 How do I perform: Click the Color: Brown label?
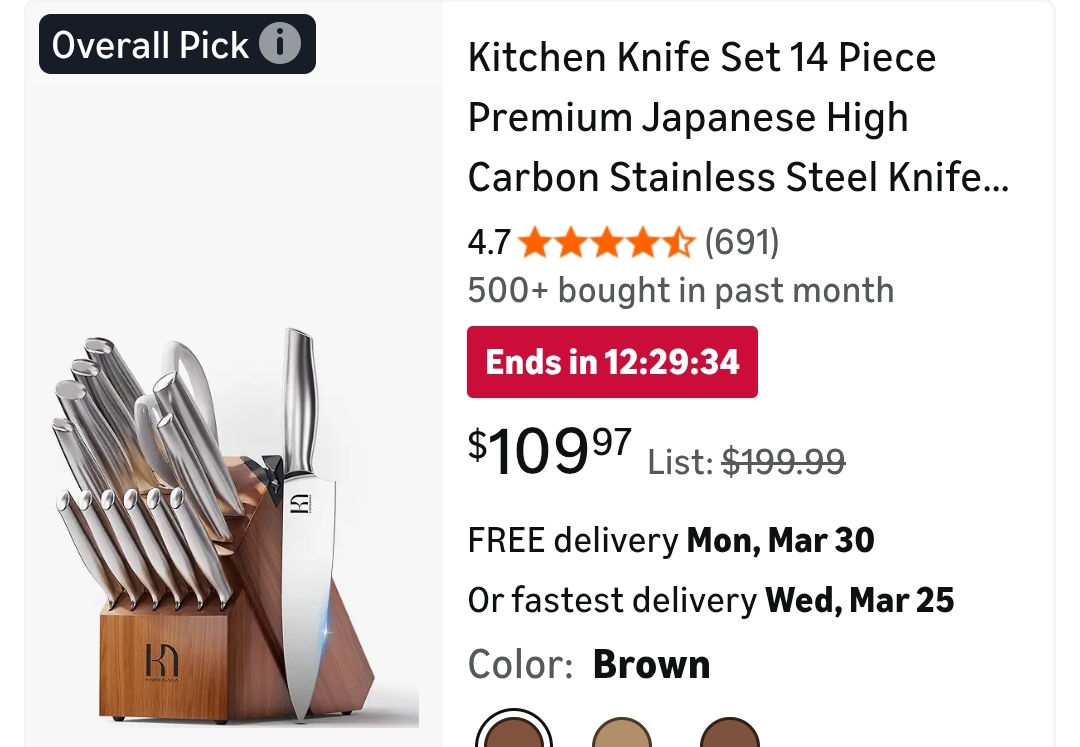589,665
